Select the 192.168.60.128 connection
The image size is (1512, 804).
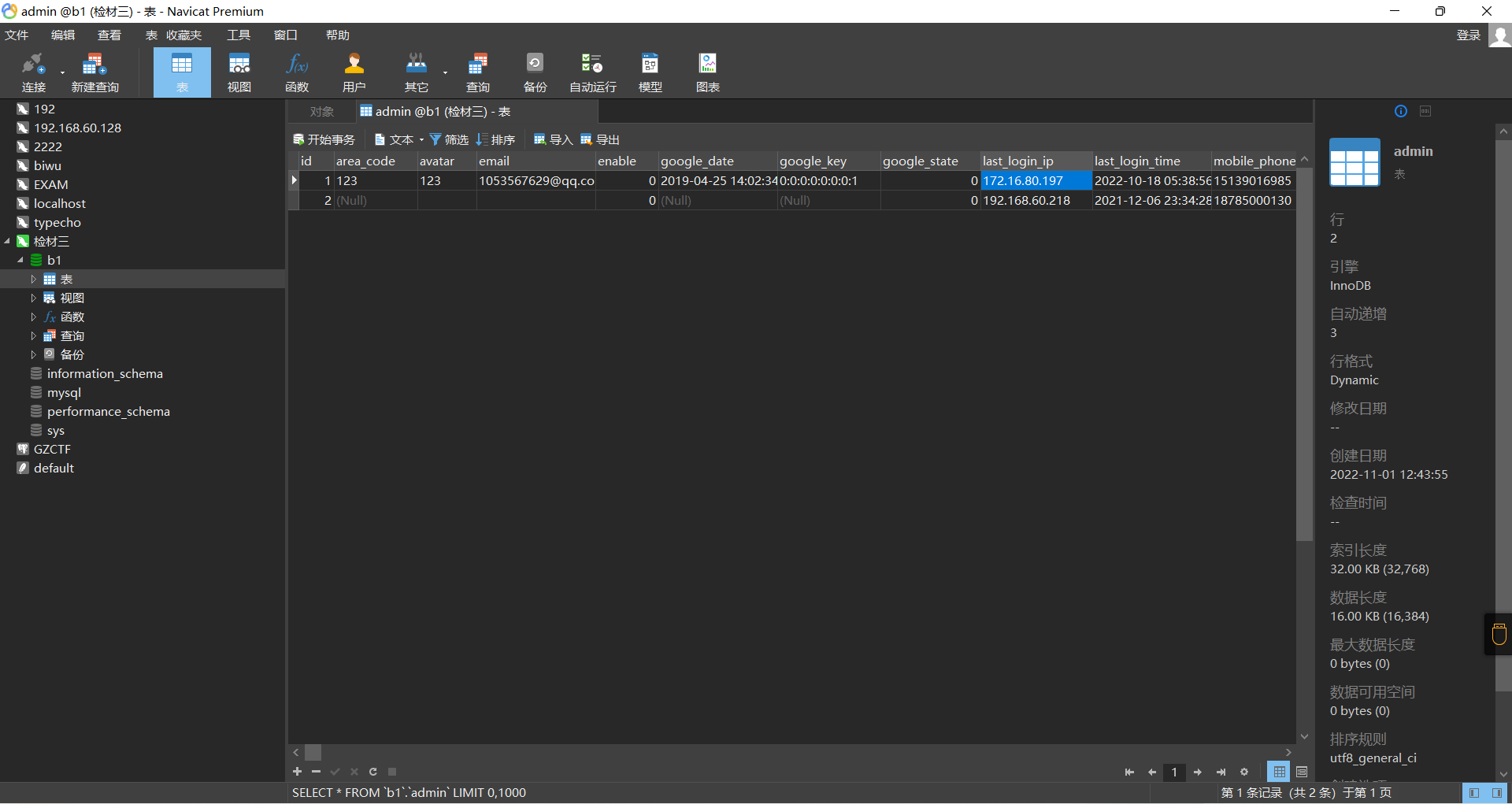[x=77, y=128]
